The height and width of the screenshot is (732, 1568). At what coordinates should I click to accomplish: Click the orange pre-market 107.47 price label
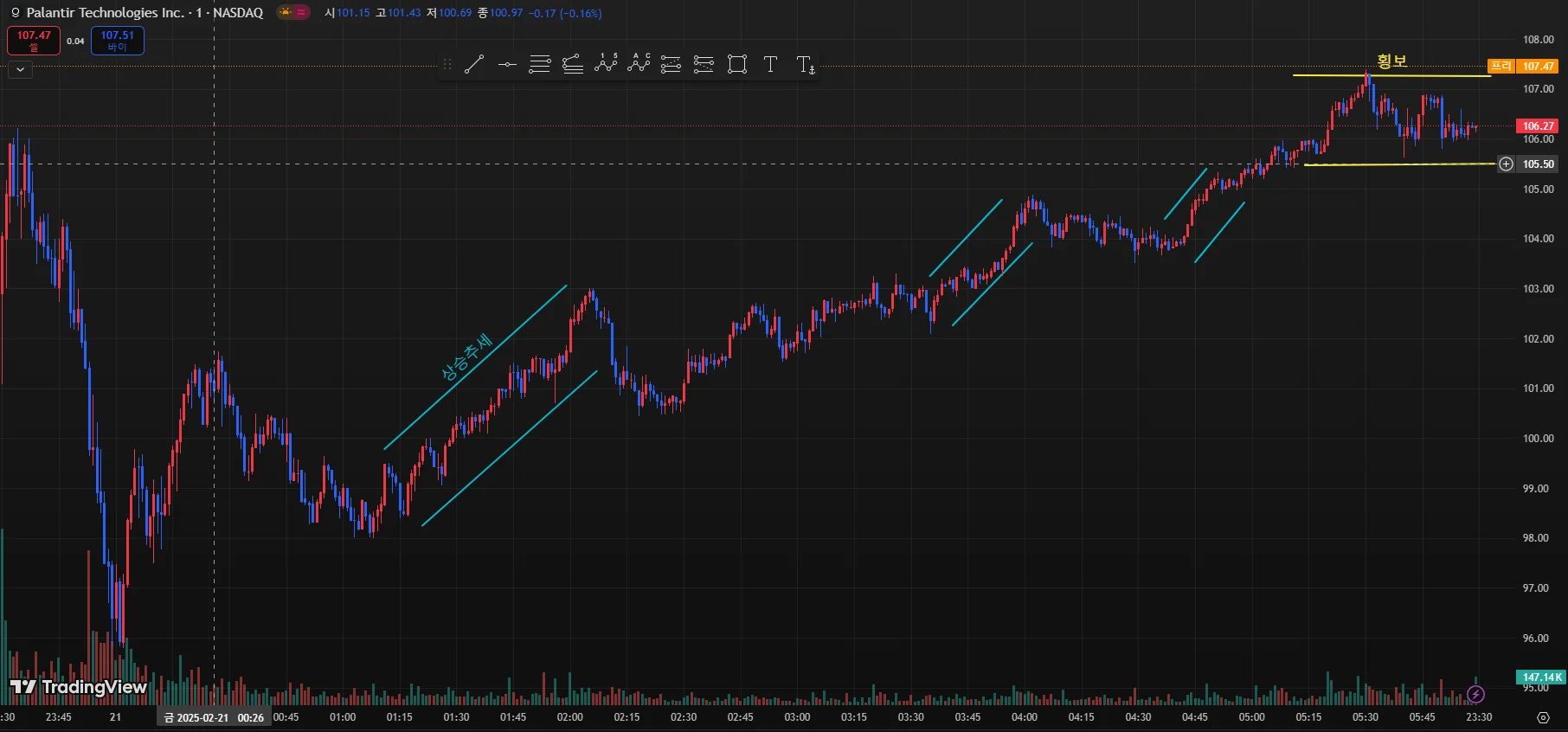(x=1538, y=67)
